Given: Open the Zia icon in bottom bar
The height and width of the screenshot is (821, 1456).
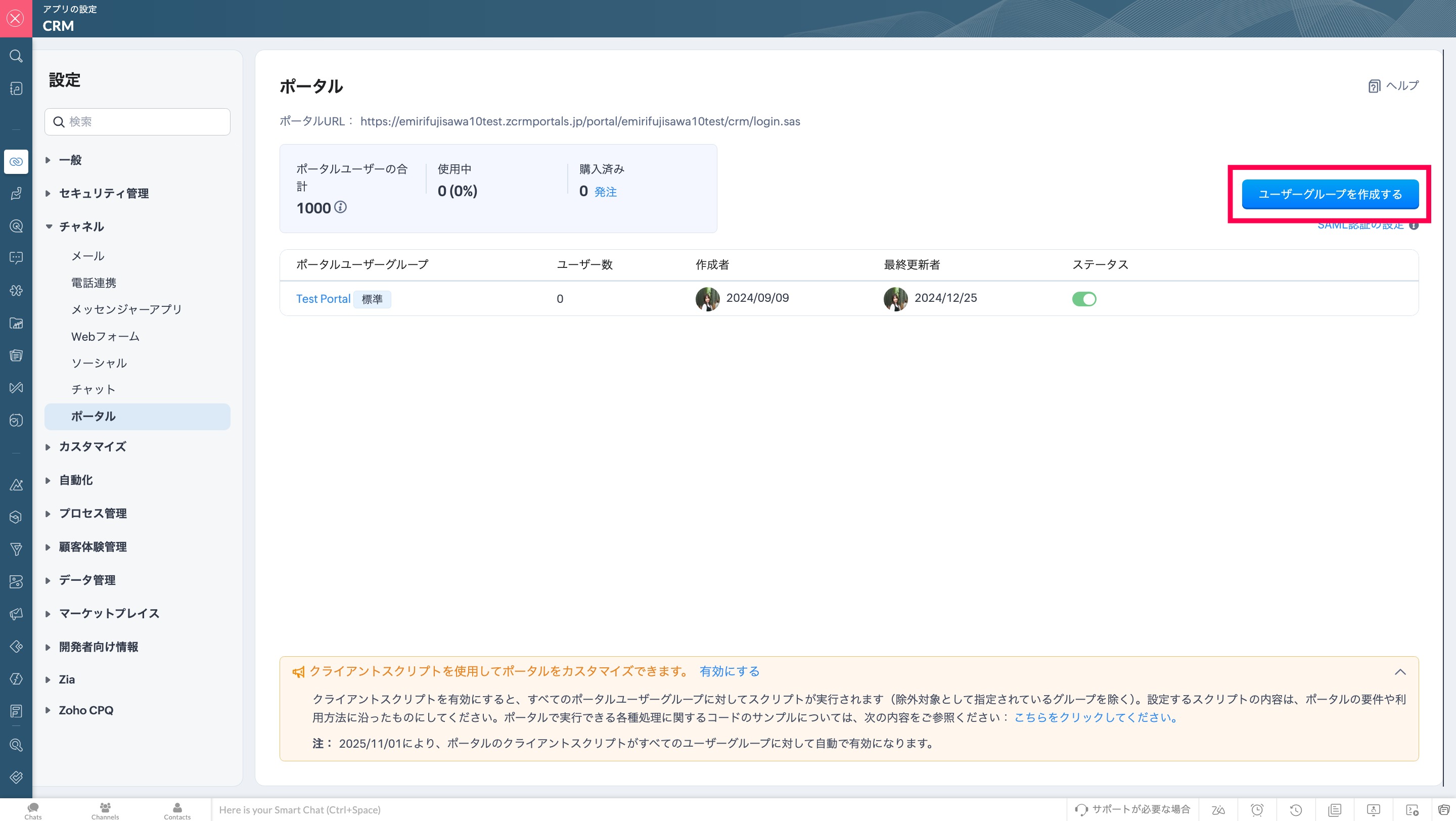Looking at the screenshot, I should [x=1218, y=810].
